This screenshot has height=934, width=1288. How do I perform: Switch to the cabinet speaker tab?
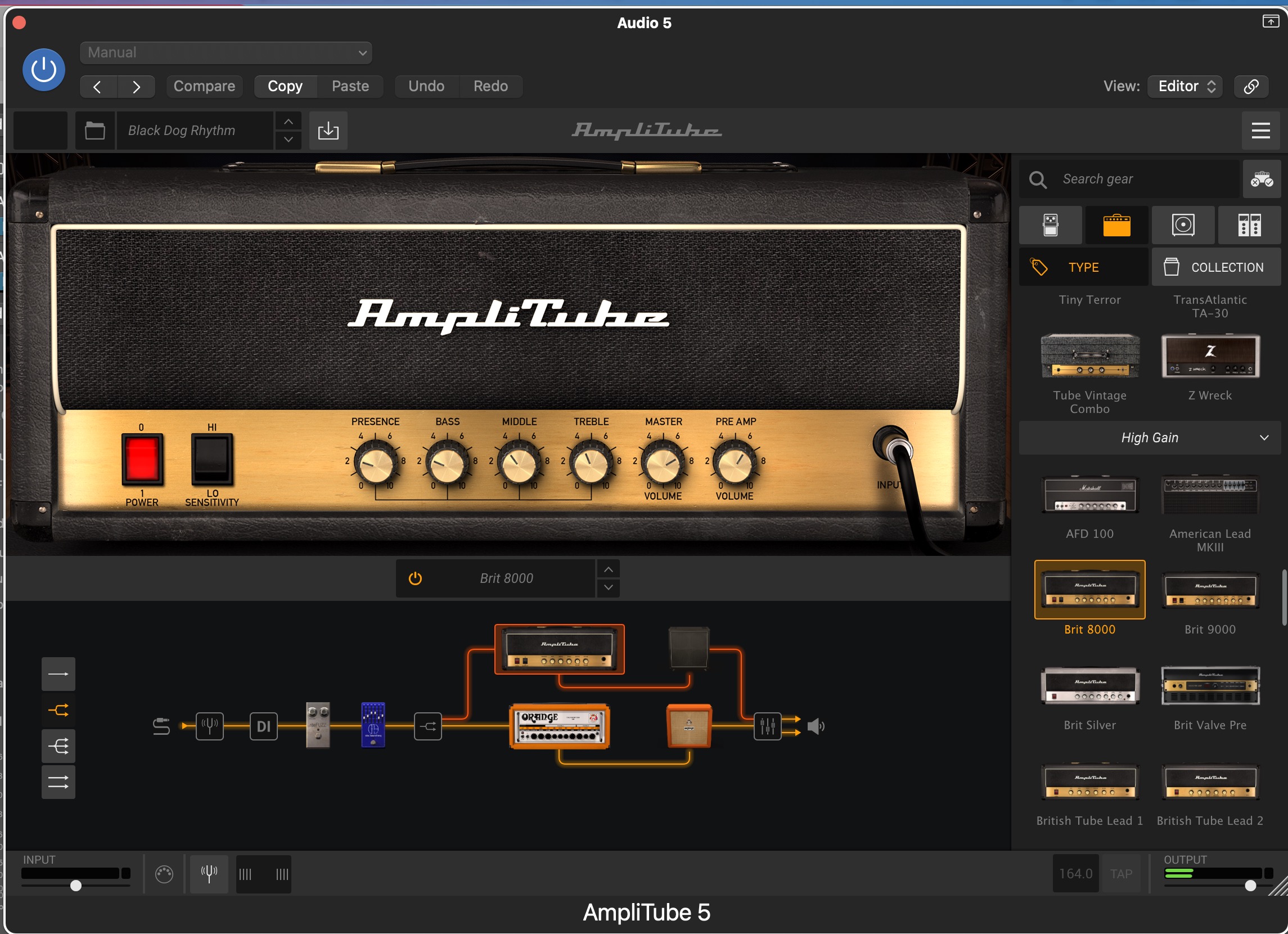(x=1183, y=225)
